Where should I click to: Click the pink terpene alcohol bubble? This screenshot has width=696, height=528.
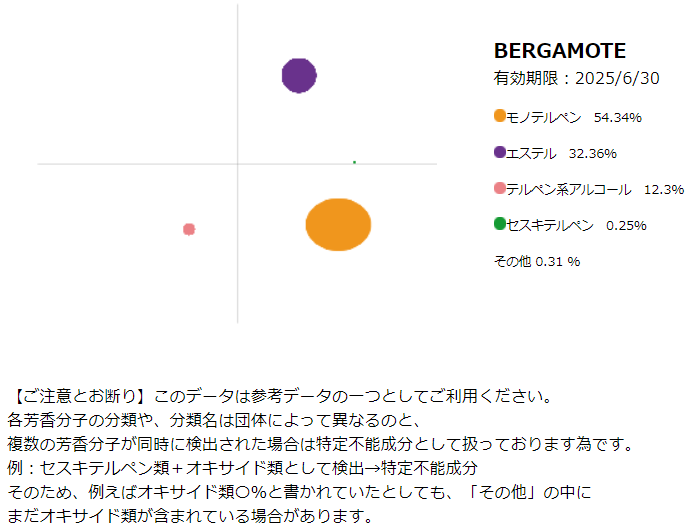click(x=189, y=229)
